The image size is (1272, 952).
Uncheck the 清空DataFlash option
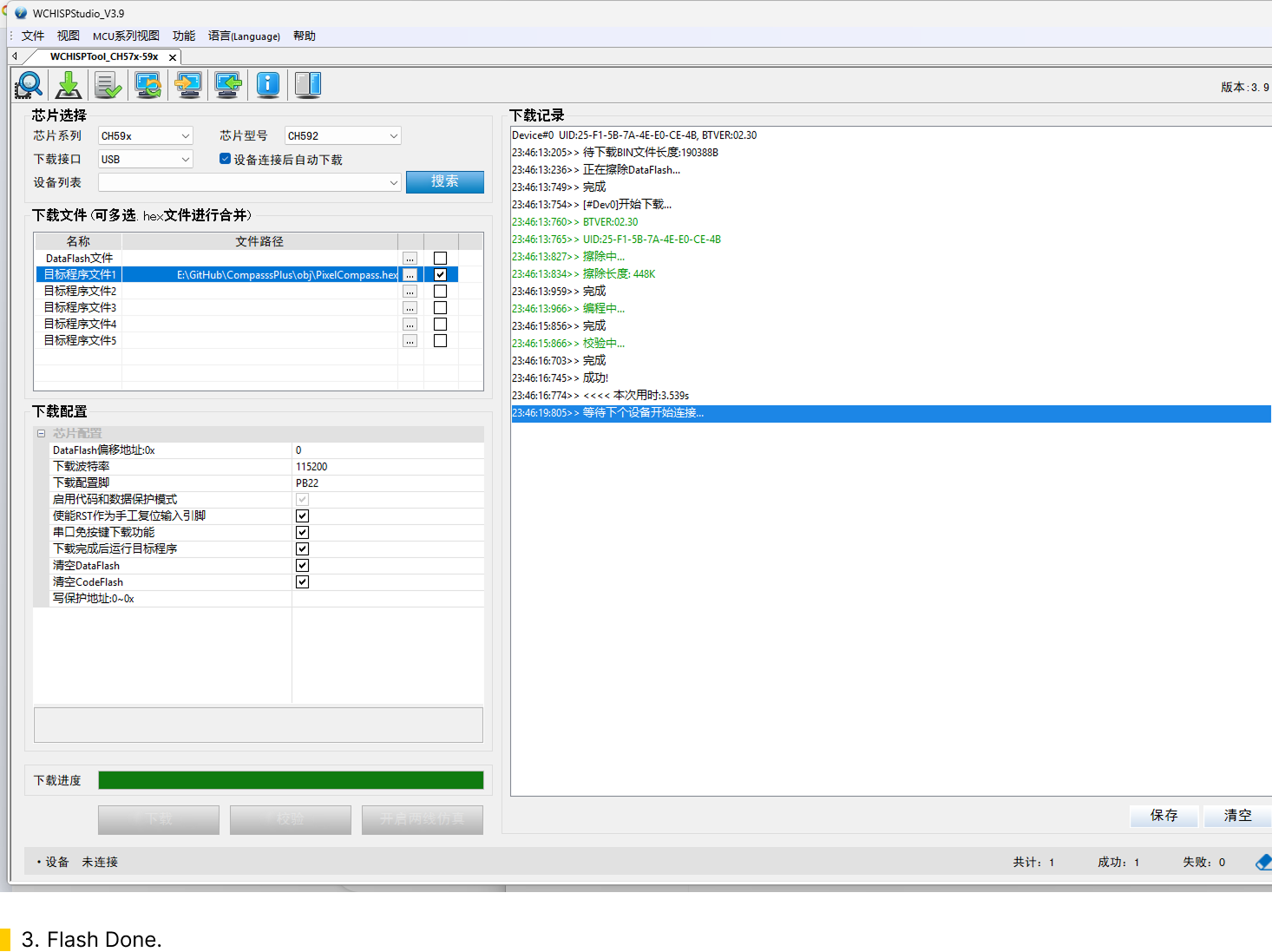tap(302, 566)
